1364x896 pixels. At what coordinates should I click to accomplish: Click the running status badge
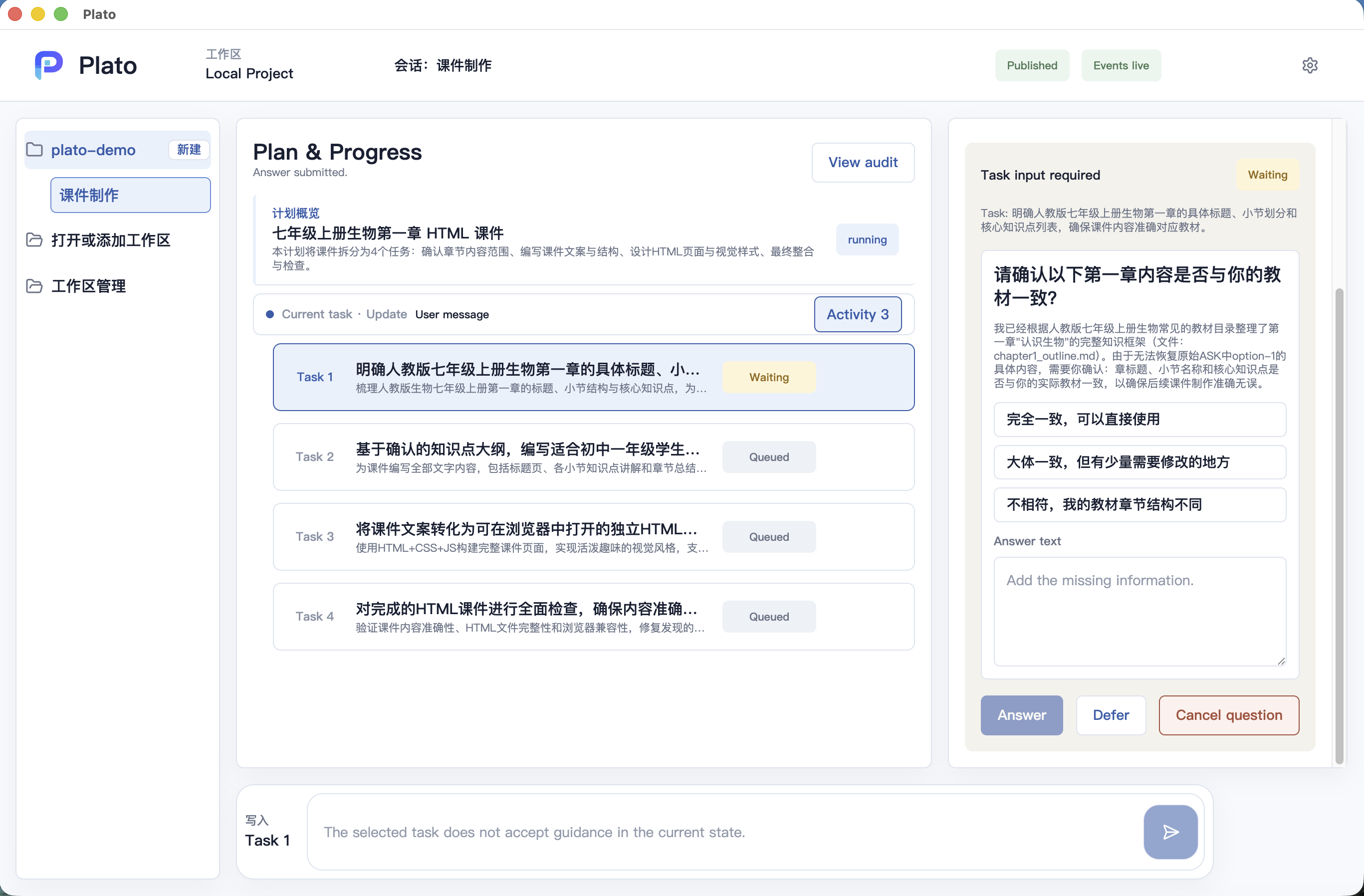867,239
